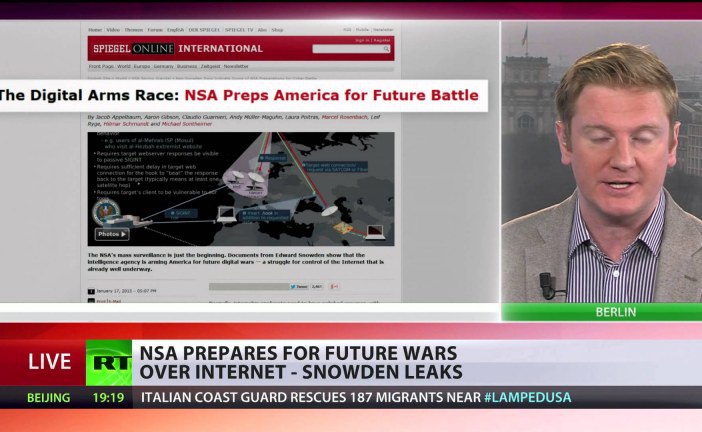Screen dimensions: 702x432
Task: Click the Mobile link at top right
Action: 362,30
